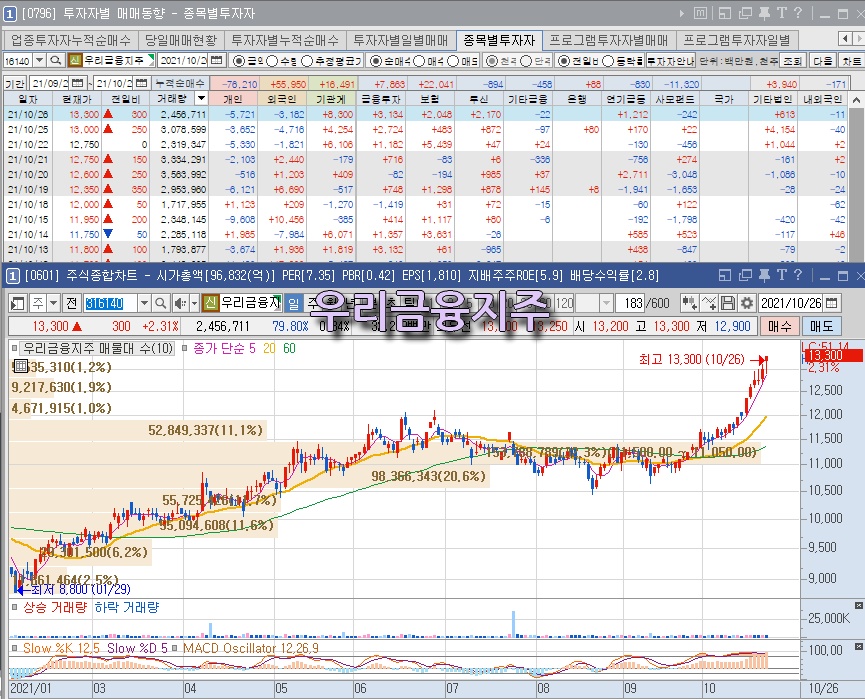This screenshot has height=699, width=865.
Task: Click the green 신 badge beside 우리금융지주 in investor window
Action: 74,60
